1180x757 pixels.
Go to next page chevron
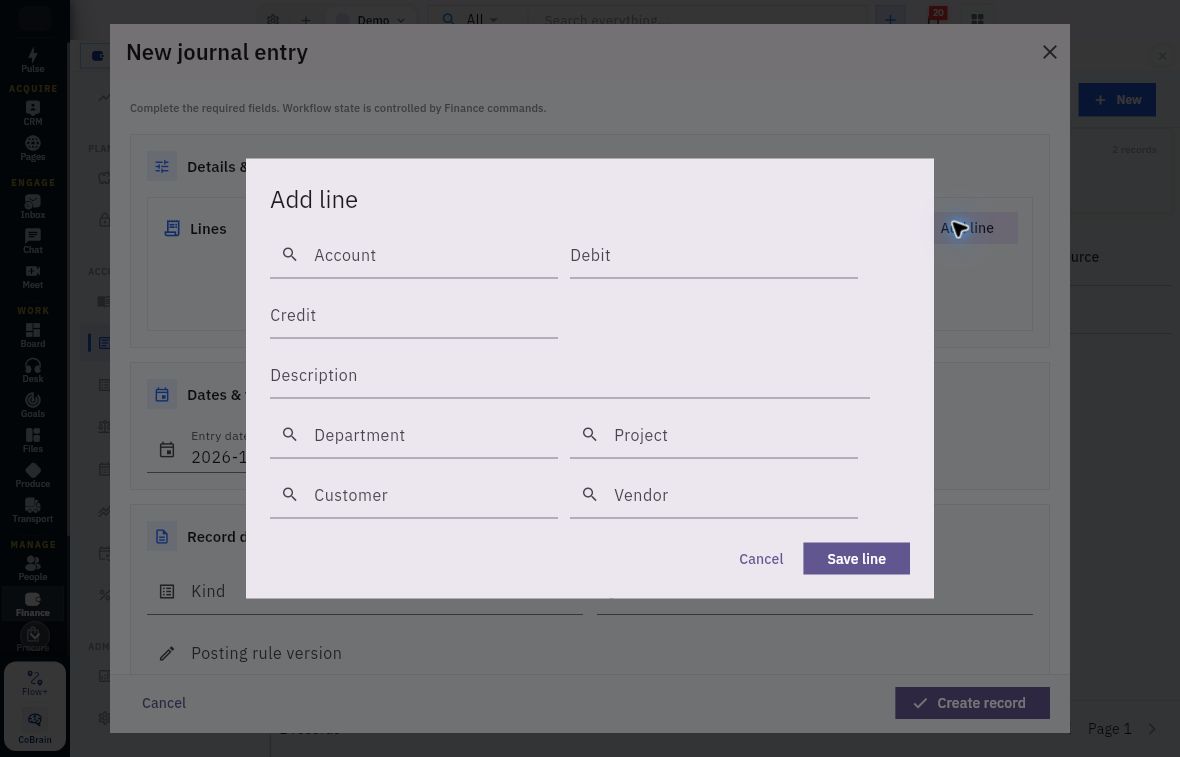click(1151, 728)
